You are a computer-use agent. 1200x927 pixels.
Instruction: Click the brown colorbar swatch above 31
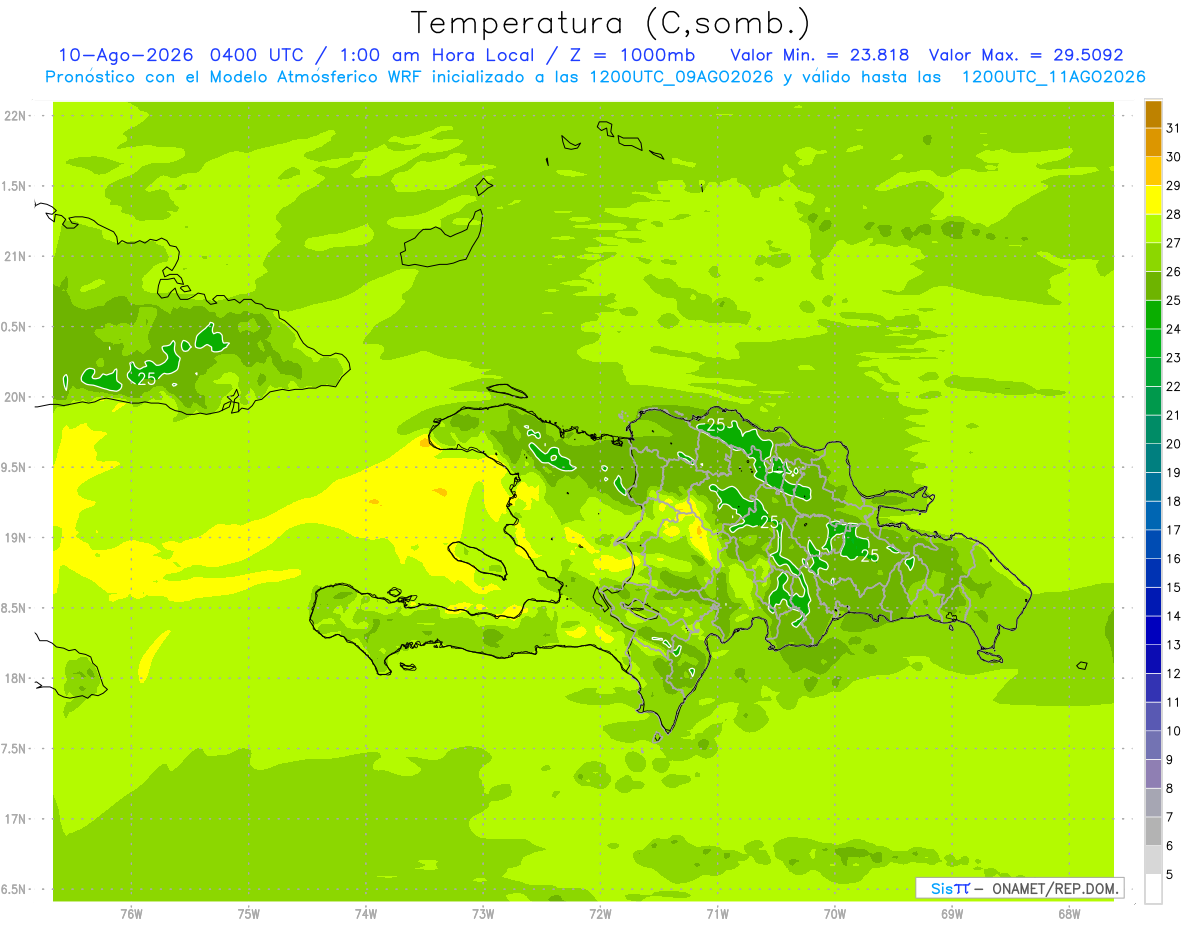[x=1153, y=114]
